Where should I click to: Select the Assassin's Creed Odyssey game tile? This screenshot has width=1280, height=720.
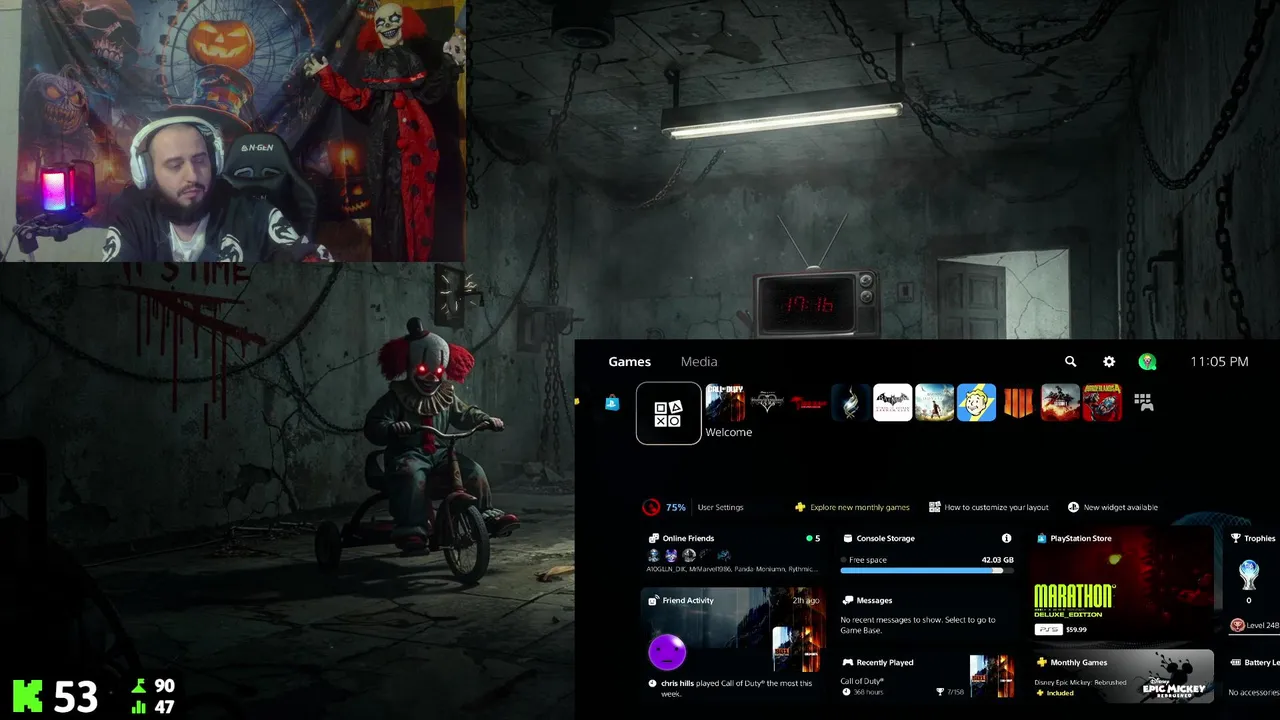click(934, 403)
